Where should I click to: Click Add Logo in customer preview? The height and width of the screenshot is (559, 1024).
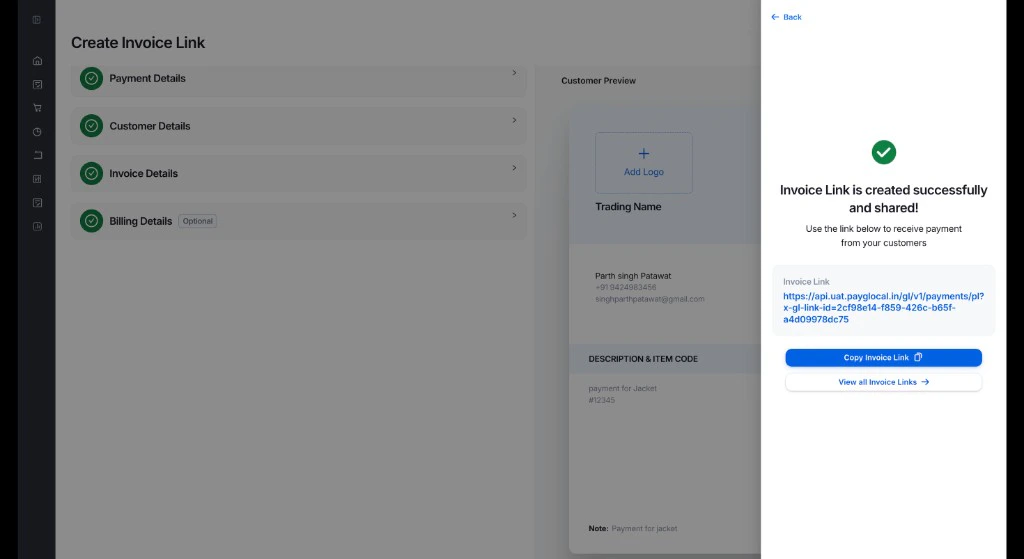pyautogui.click(x=643, y=163)
